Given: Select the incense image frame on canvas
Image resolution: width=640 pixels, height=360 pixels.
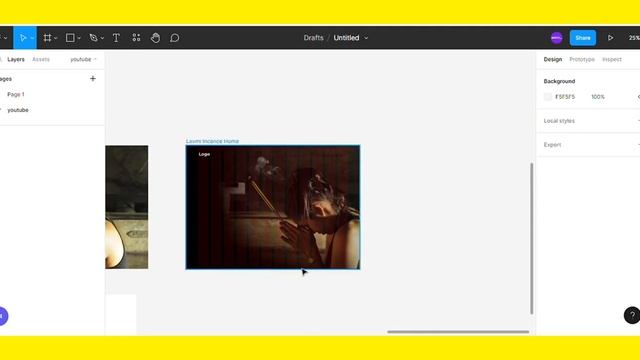Looking at the screenshot, I should (273, 207).
